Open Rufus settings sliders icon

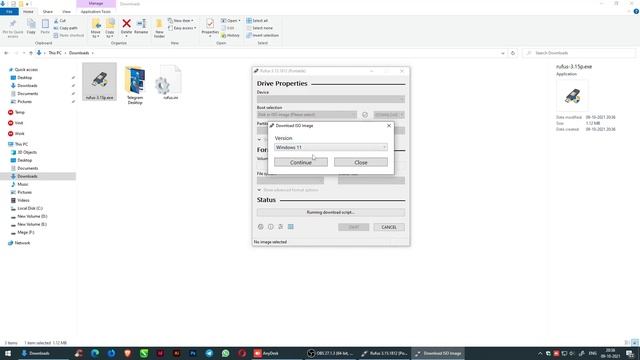click(280, 227)
